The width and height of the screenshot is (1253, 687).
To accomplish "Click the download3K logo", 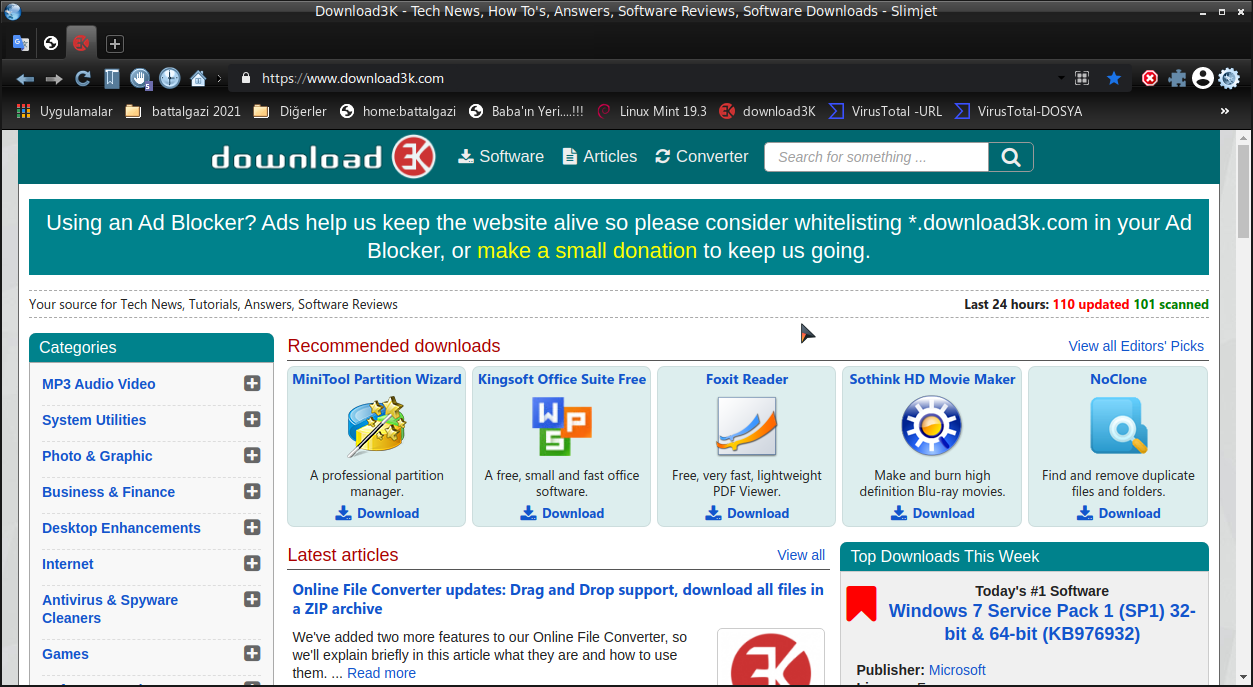I will [x=323, y=157].
